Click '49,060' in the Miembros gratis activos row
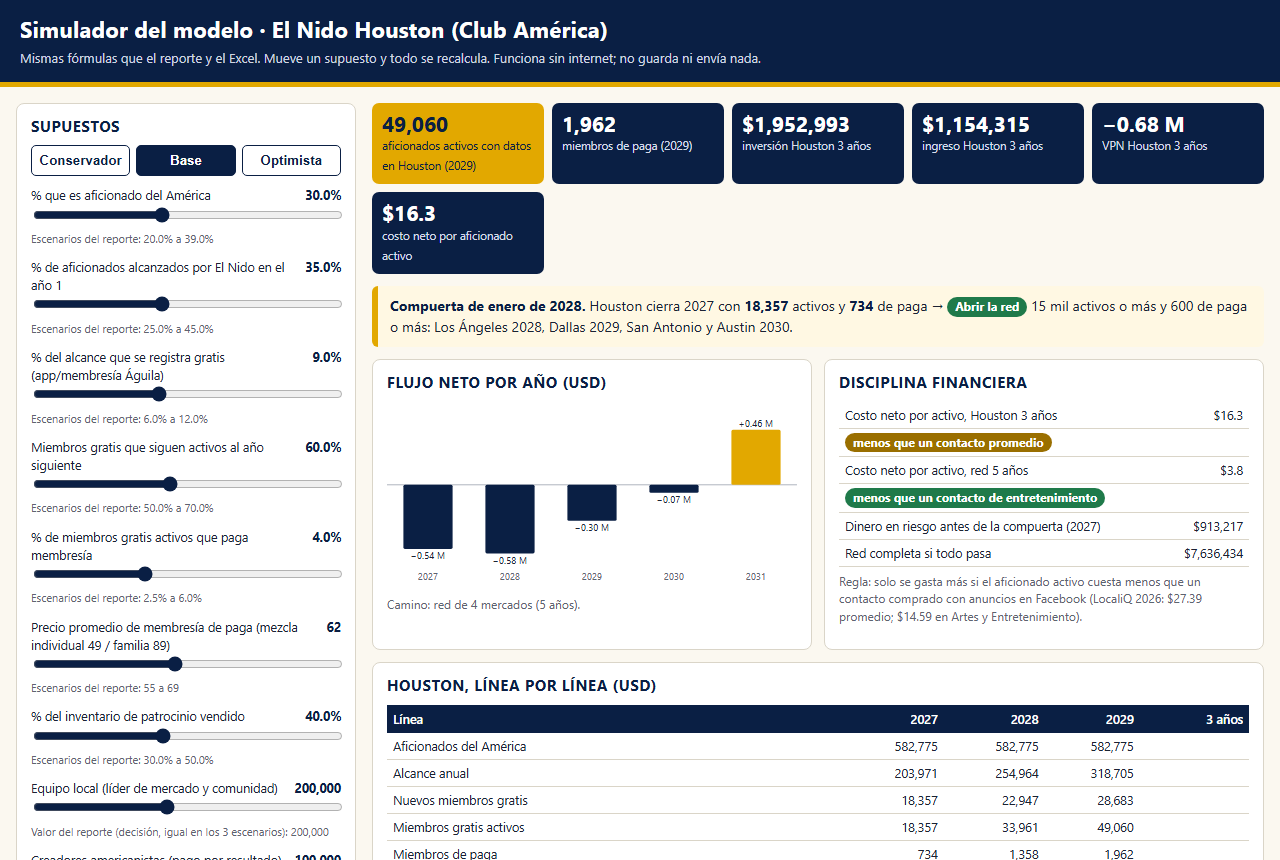 [1112, 828]
